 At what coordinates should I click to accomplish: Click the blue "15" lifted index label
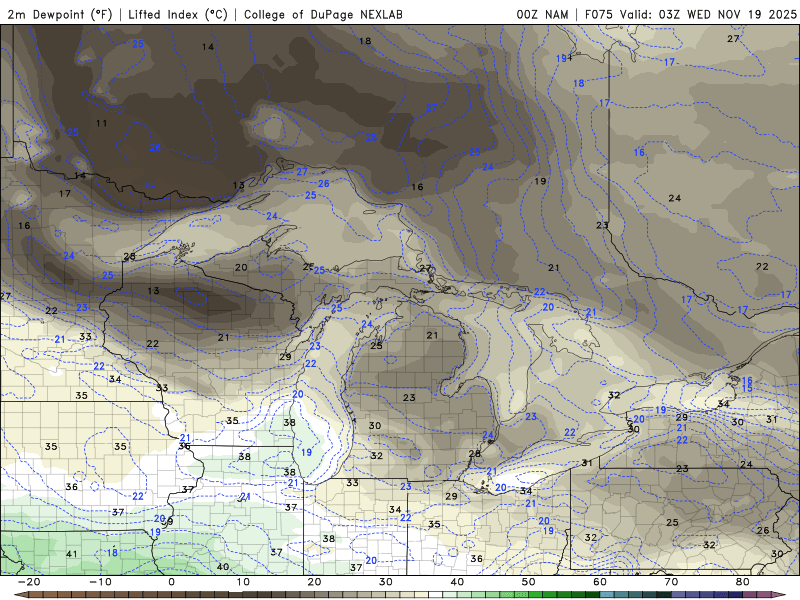coord(747,389)
